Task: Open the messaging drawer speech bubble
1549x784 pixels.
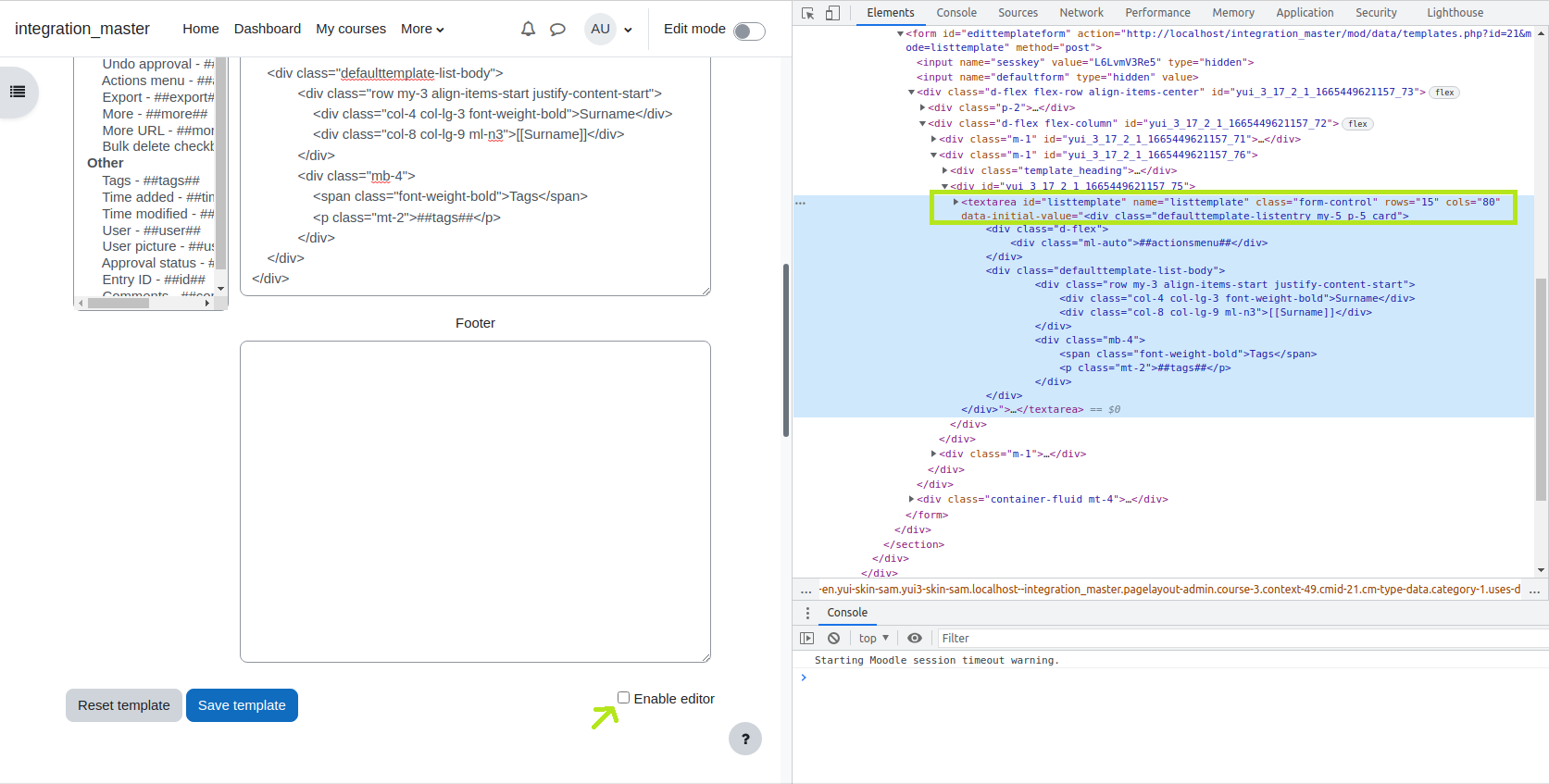Action: (x=557, y=29)
